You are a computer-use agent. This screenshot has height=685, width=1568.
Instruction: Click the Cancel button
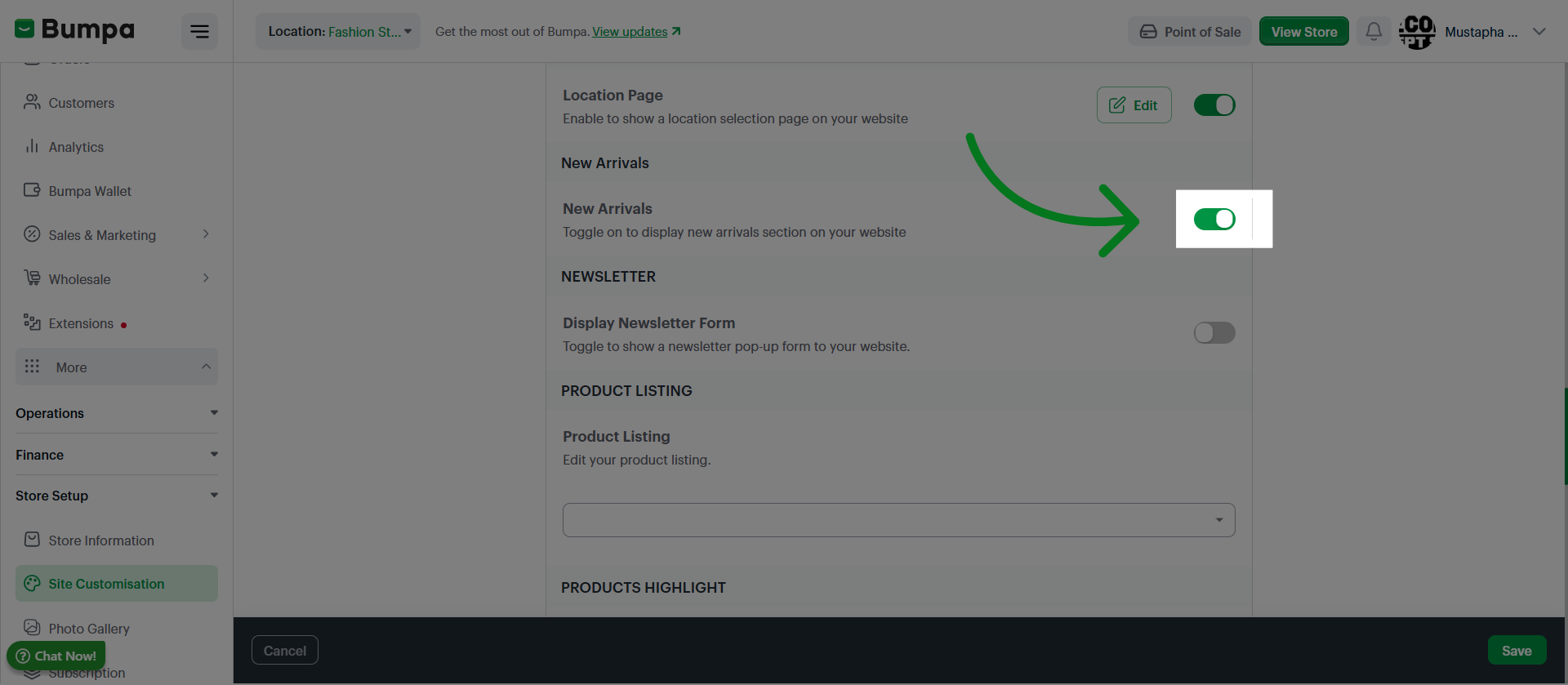tap(285, 650)
